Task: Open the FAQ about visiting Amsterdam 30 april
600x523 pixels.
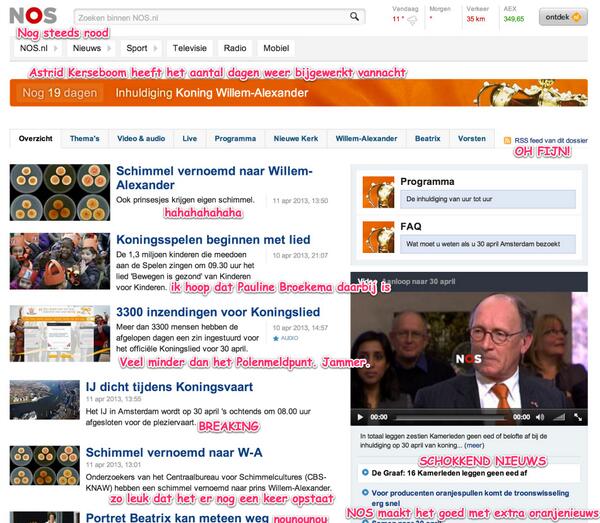Action: pyautogui.click(x=488, y=244)
